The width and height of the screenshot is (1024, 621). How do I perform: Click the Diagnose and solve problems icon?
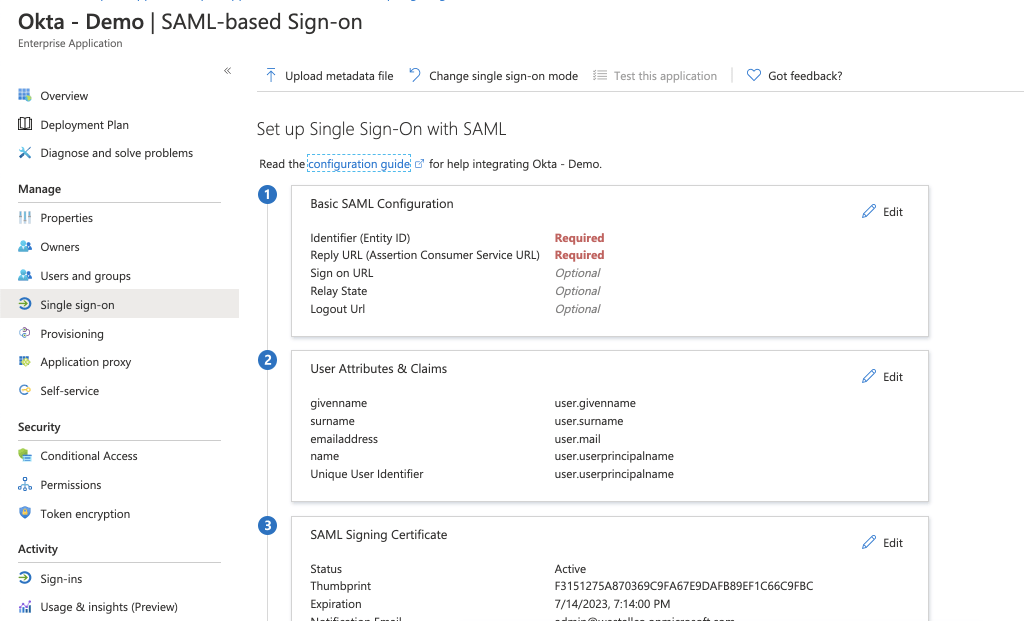click(25, 153)
